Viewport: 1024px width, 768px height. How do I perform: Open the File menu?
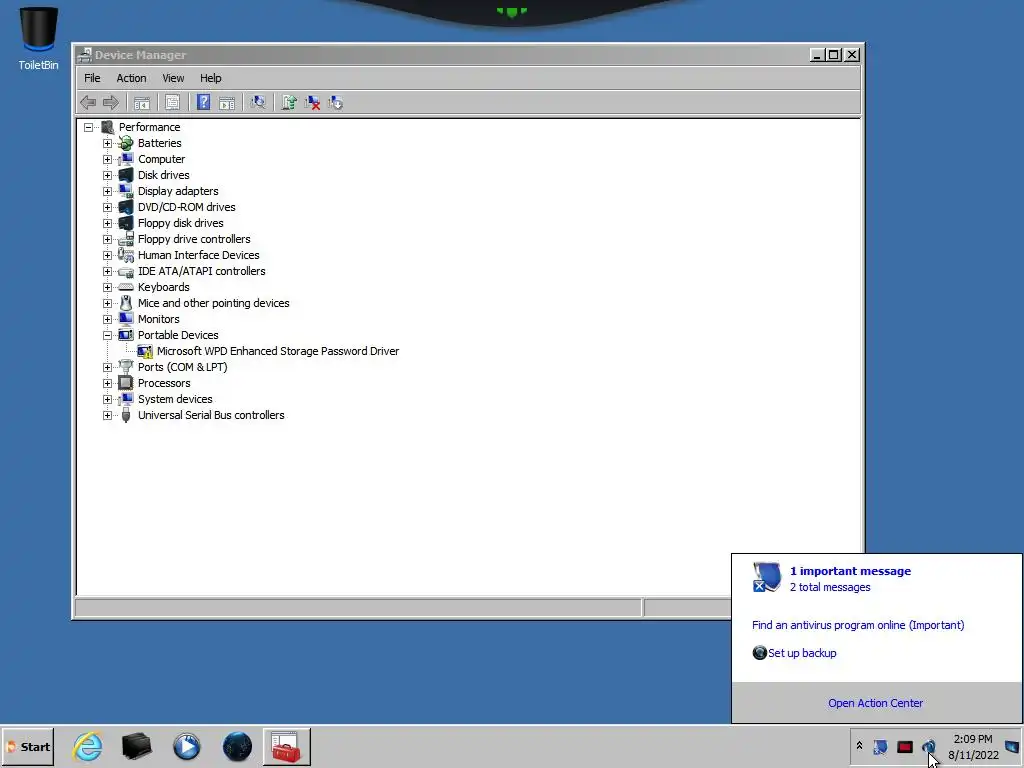92,78
